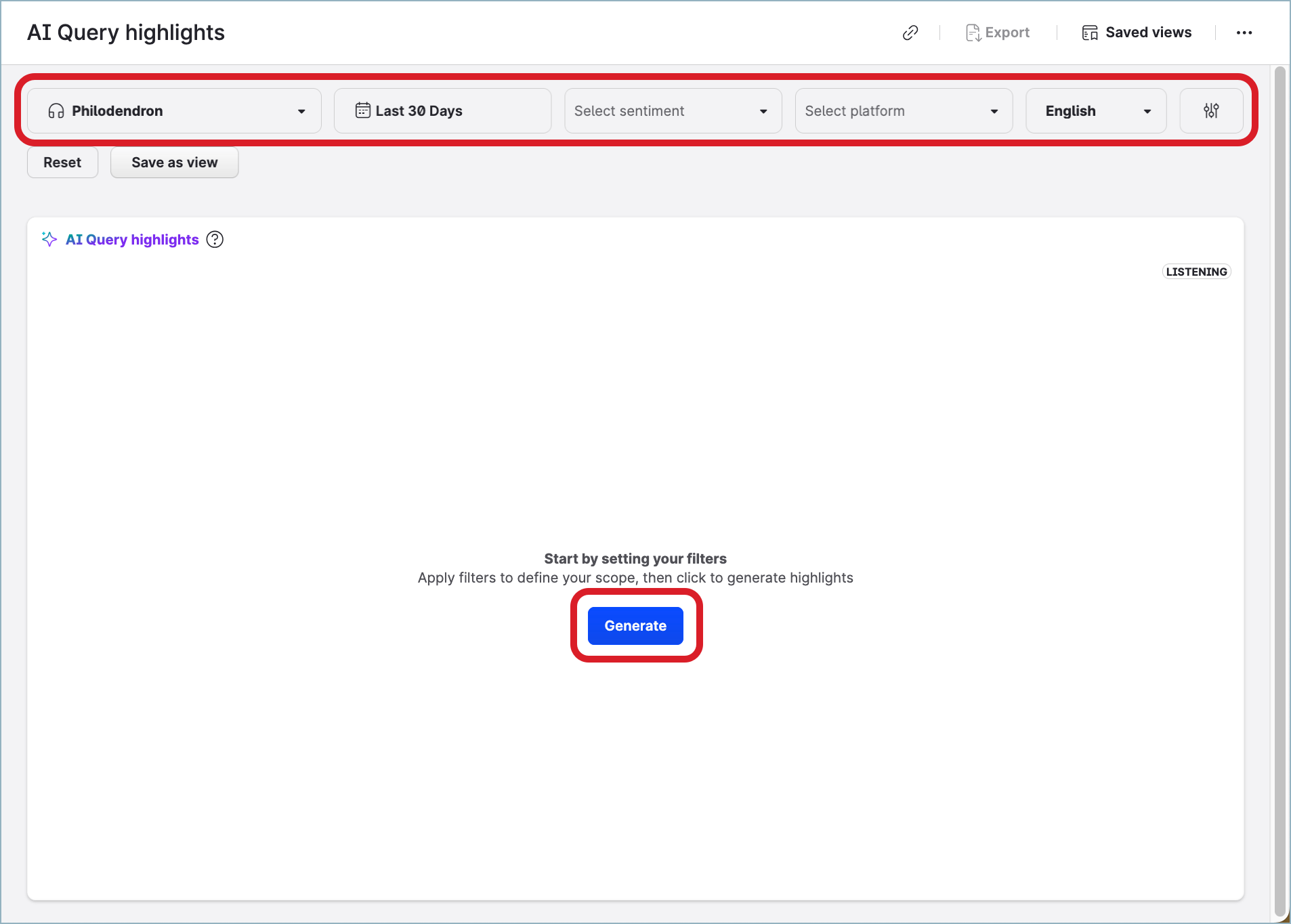Open the Select sentiment dropdown

click(x=673, y=110)
